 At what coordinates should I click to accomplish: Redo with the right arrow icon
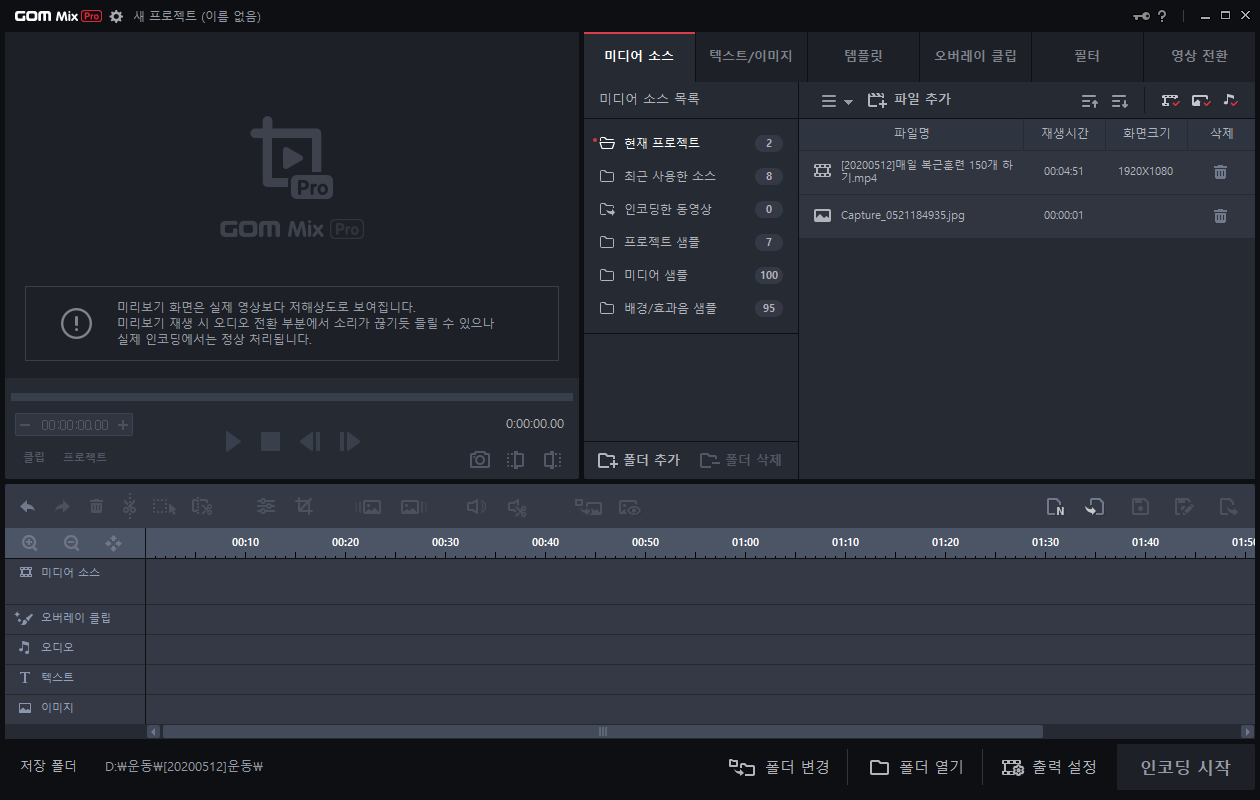62,507
